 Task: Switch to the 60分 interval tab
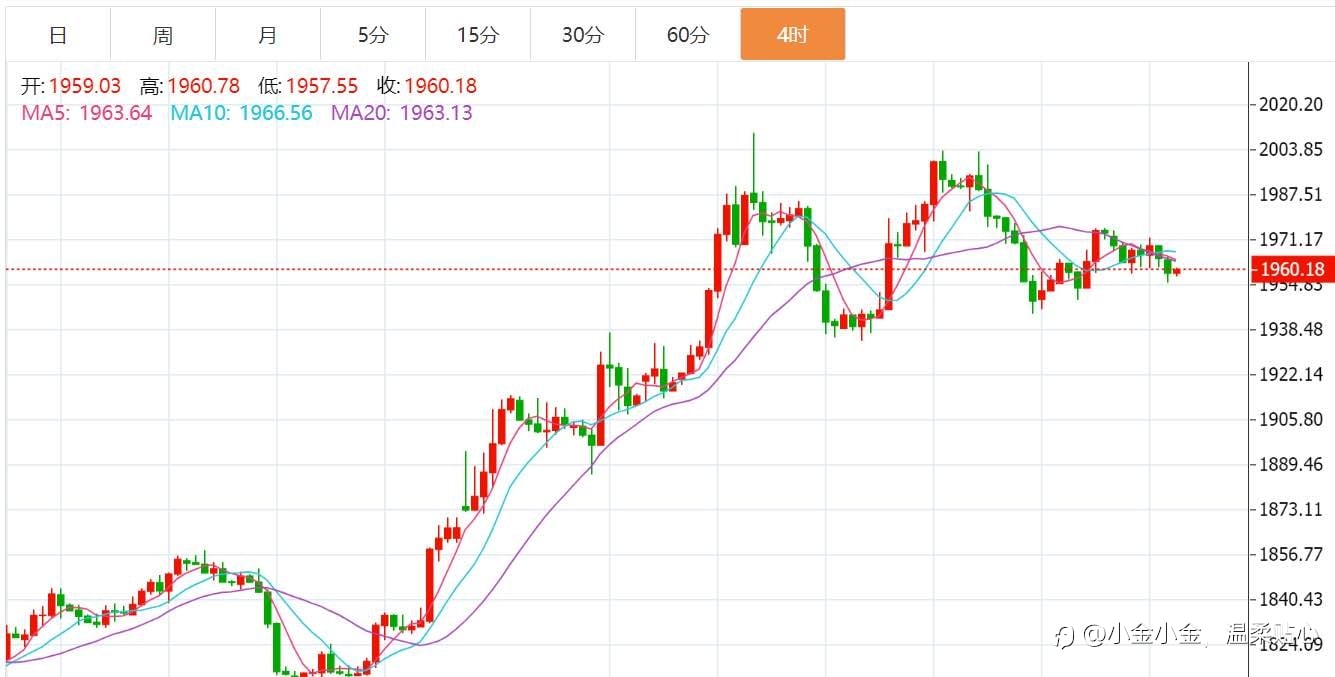click(688, 35)
